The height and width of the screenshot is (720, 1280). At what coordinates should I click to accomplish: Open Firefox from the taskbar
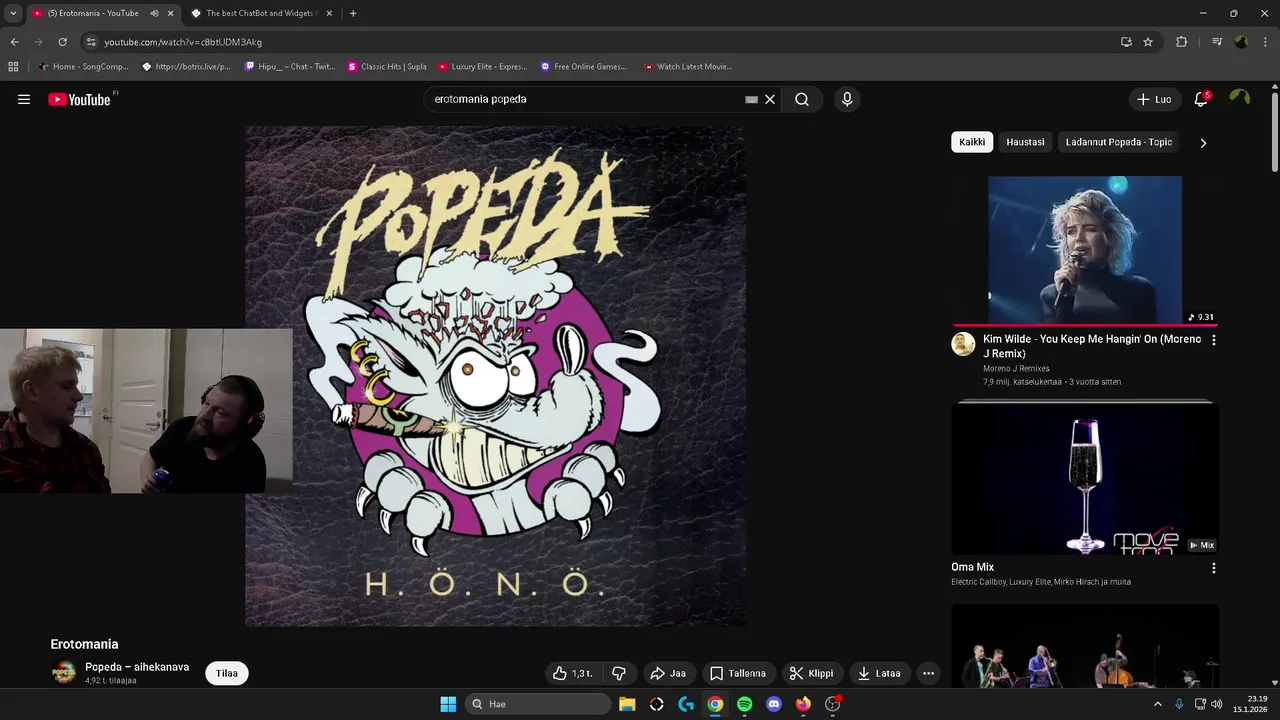pos(803,704)
